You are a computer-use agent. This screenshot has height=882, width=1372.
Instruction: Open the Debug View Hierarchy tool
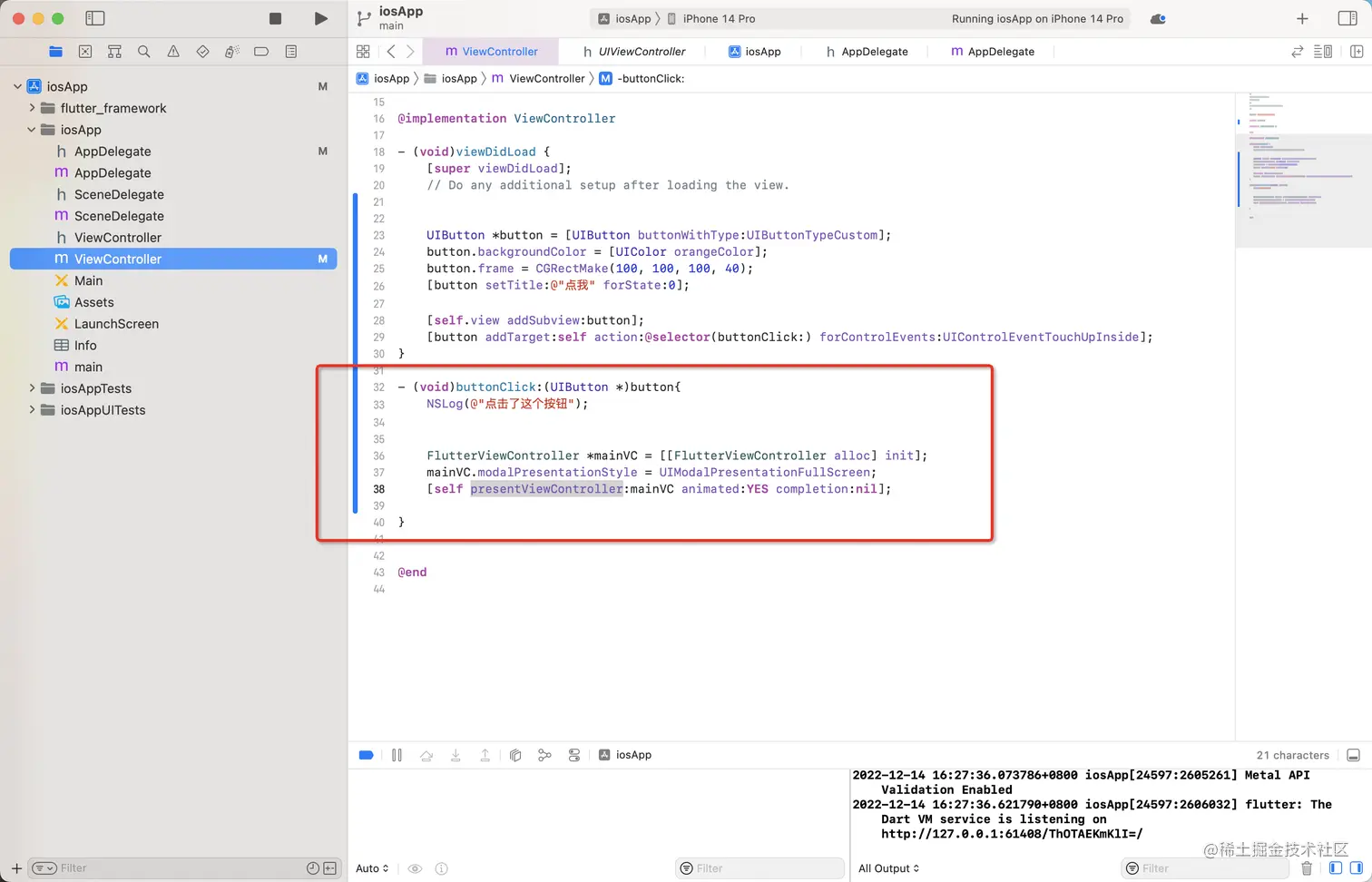515,755
